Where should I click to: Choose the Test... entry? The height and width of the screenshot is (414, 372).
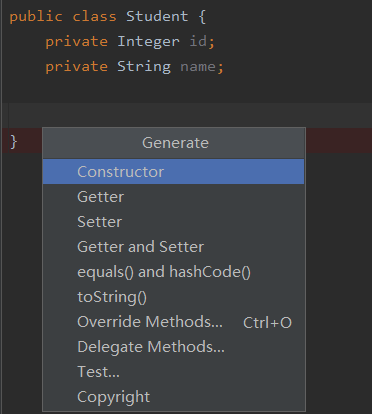tap(173, 372)
